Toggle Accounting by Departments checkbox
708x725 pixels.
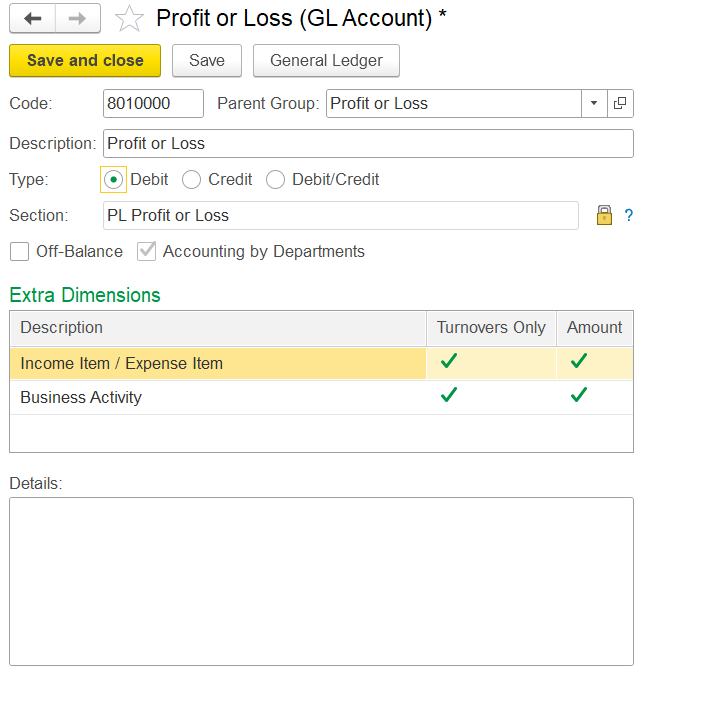pos(147,252)
